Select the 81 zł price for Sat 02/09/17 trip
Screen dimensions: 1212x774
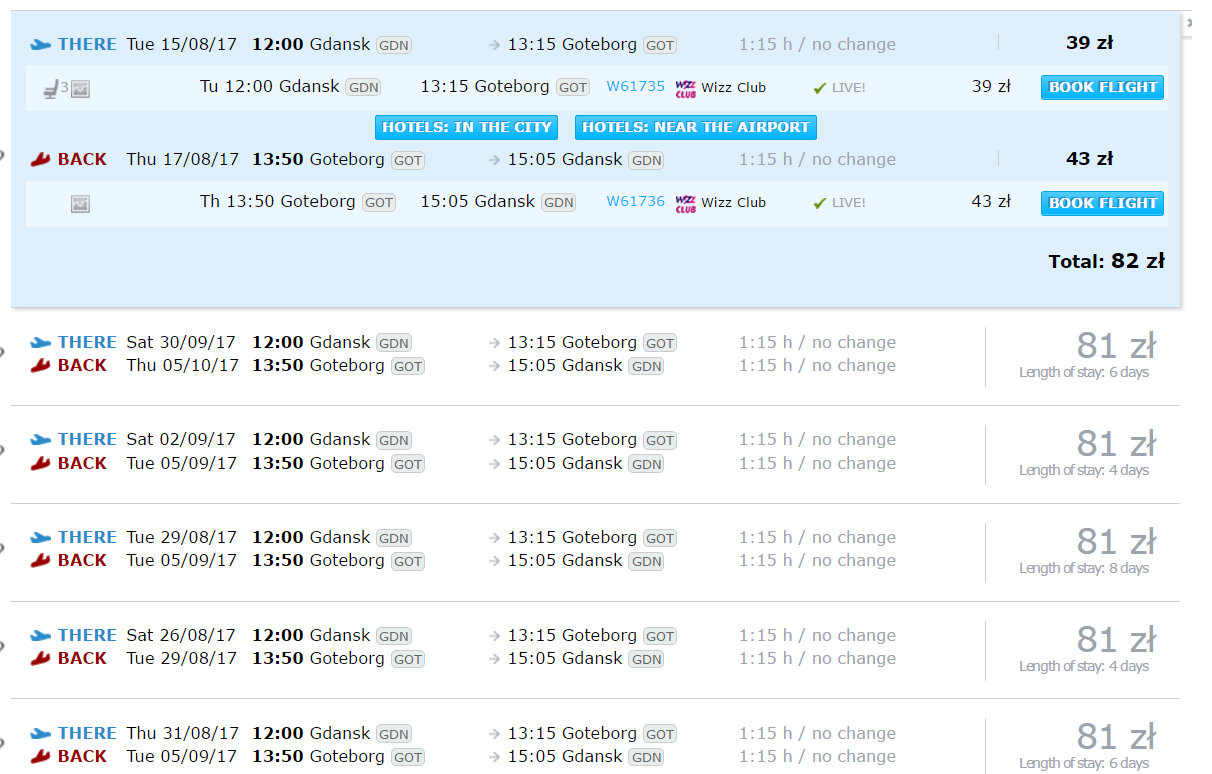(1116, 443)
